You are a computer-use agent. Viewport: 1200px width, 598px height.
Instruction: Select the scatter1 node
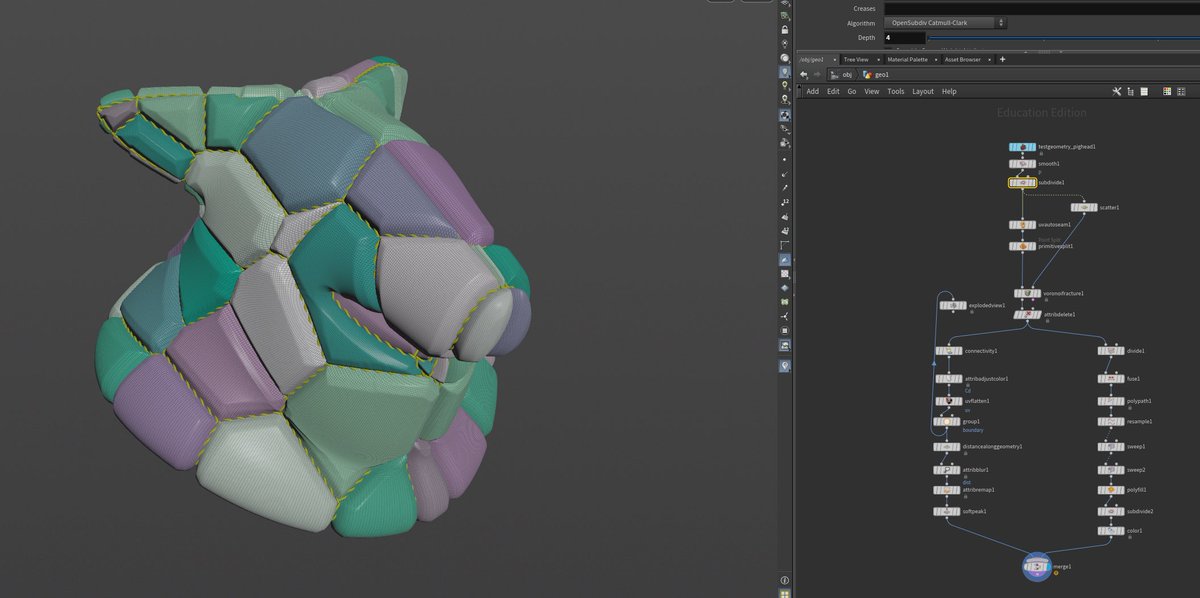[x=1084, y=207]
